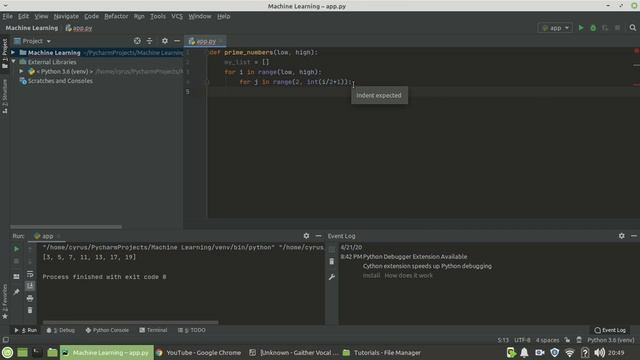Viewport: 640px width, 360px height.
Task: Expand the Python 3.6 (venv) library node
Action: coord(21,71)
